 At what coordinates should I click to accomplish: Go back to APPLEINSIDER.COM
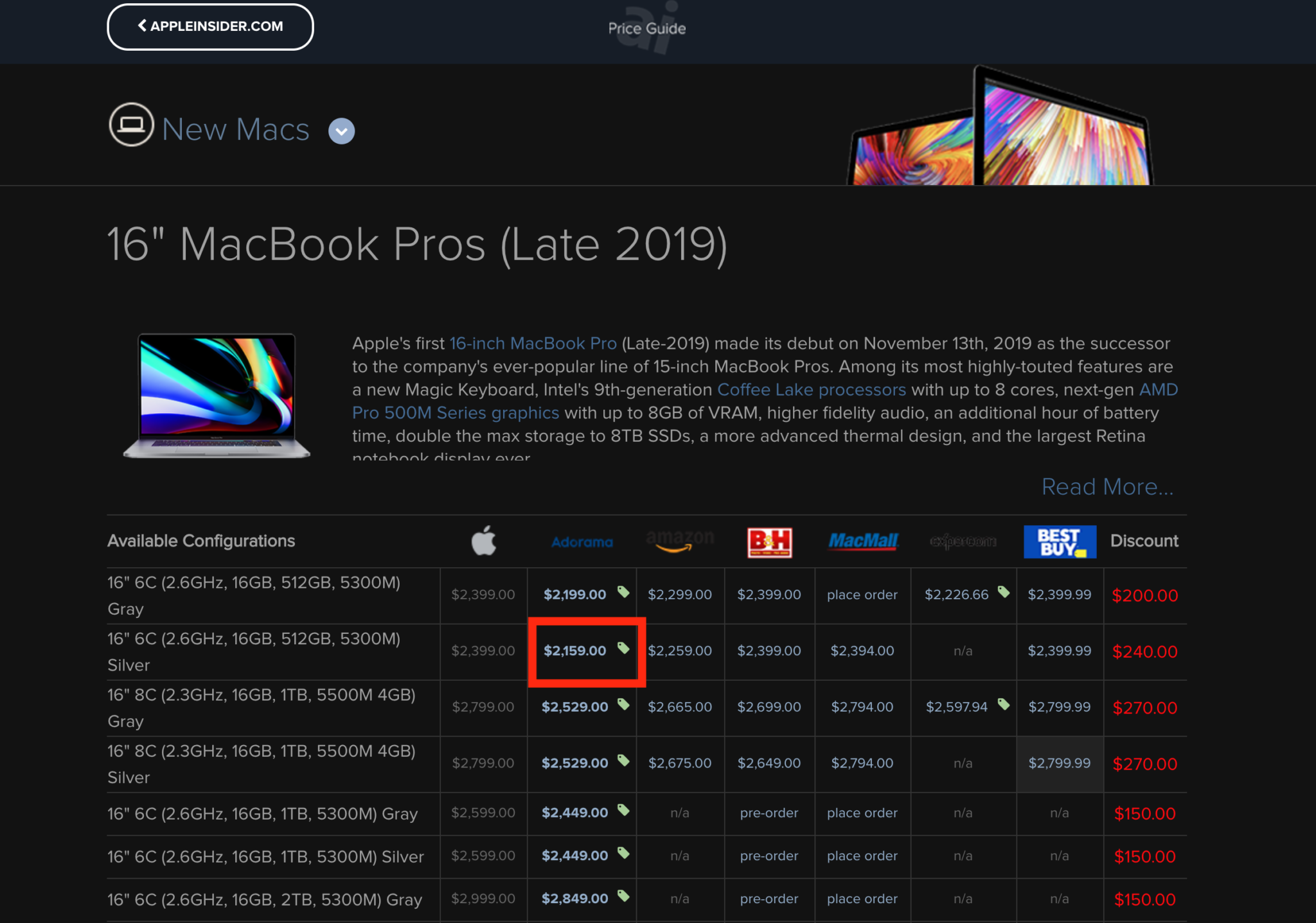[210, 26]
